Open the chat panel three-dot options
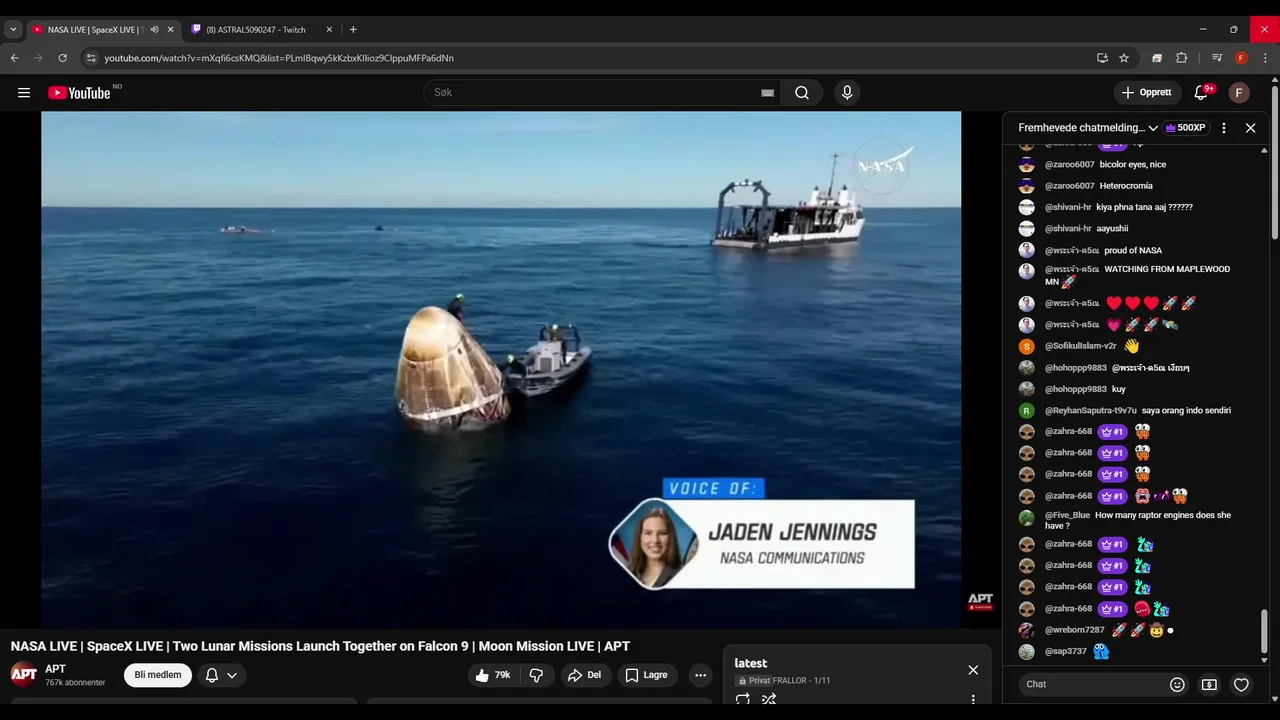The image size is (1280, 720). pyautogui.click(x=1224, y=128)
